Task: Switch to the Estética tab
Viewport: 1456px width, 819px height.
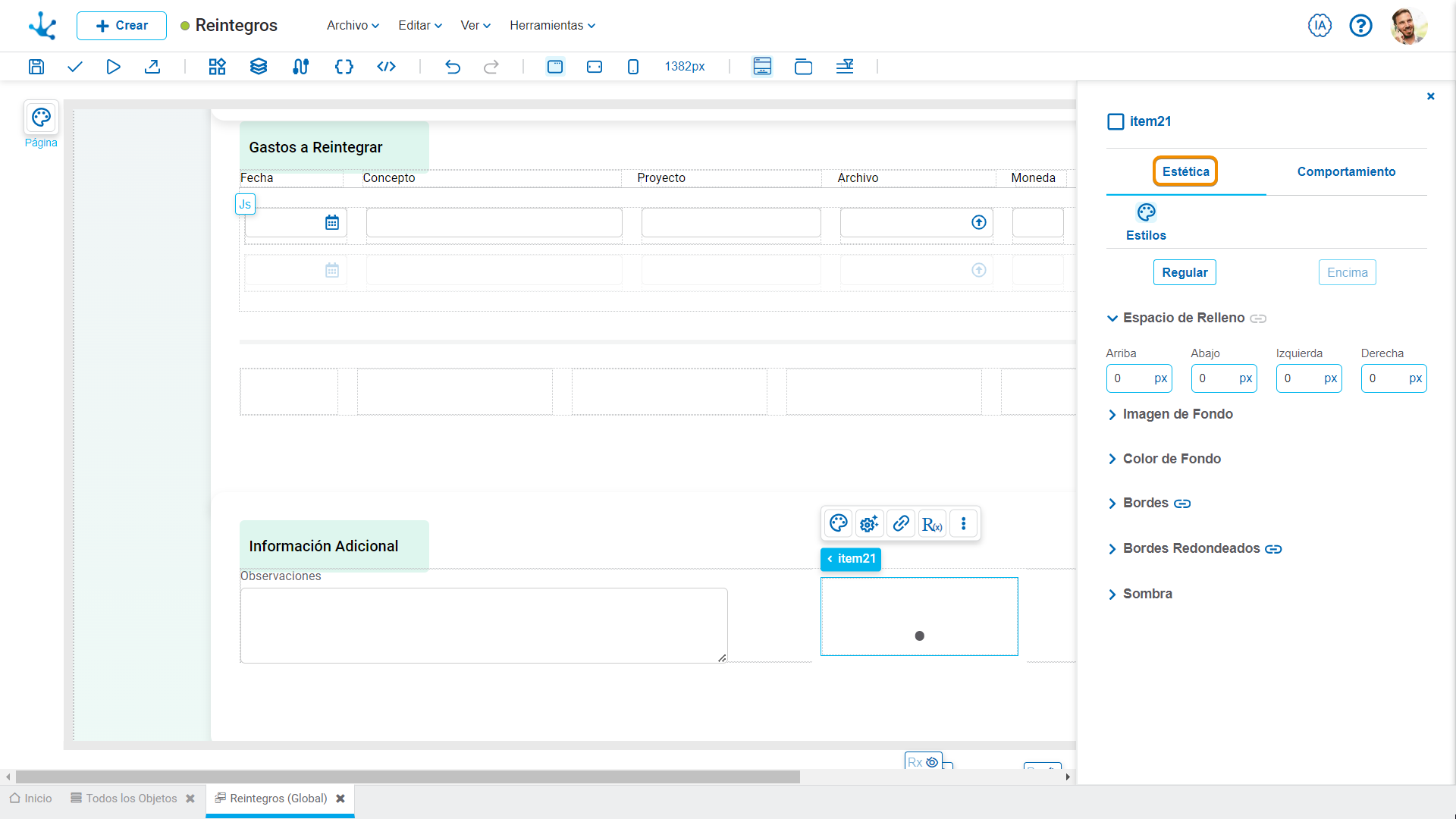Action: pyautogui.click(x=1185, y=171)
